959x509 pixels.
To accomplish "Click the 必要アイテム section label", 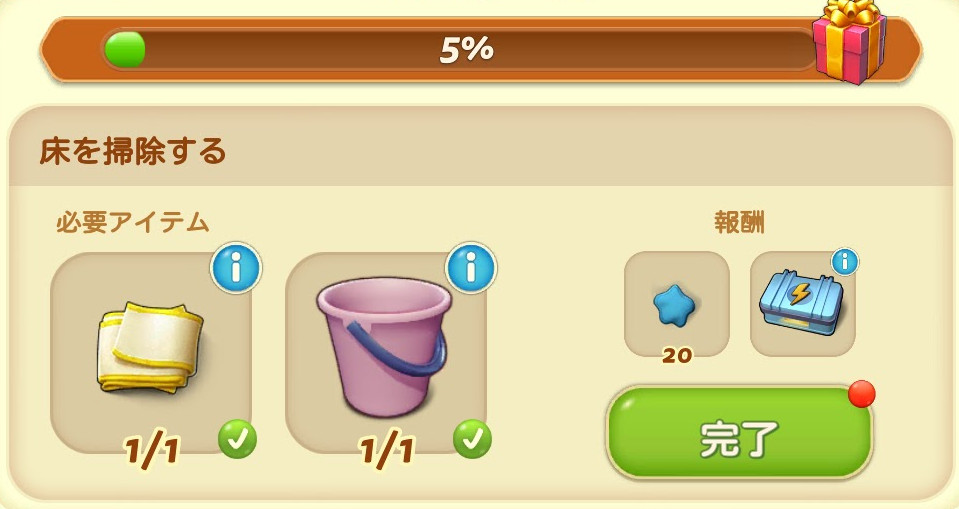I will (133, 223).
